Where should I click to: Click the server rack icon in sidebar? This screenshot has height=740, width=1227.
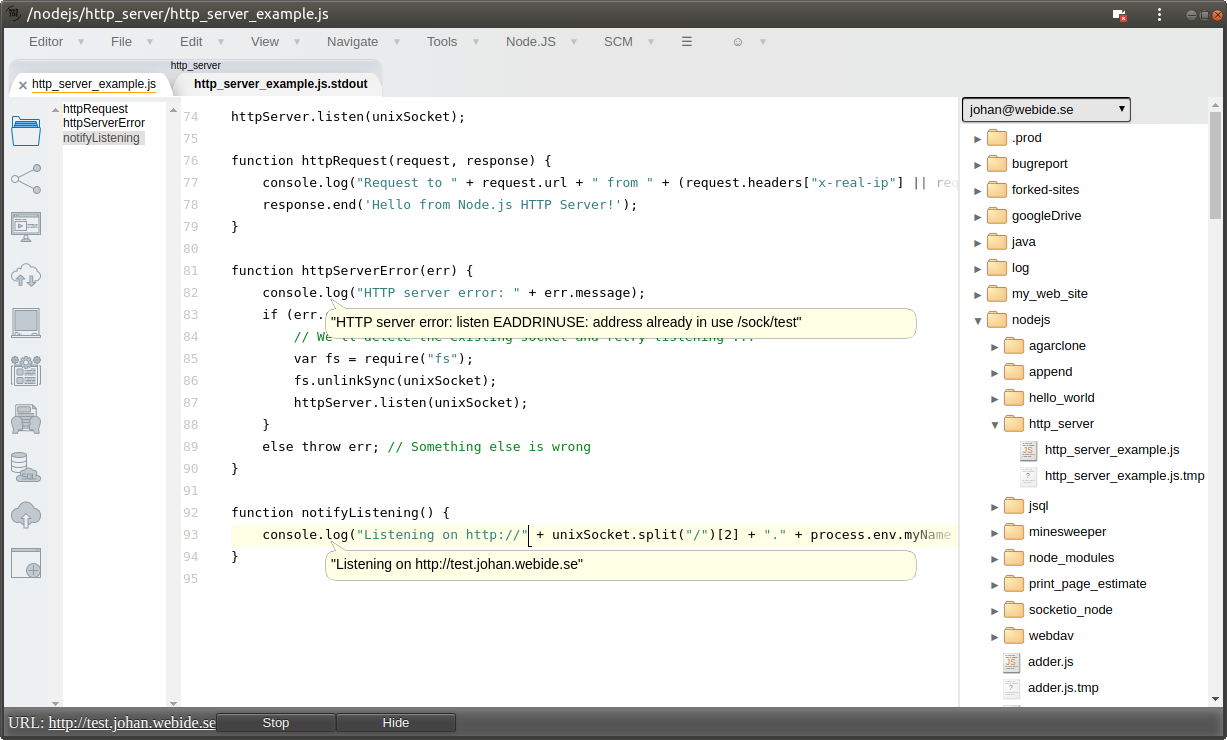click(x=25, y=419)
